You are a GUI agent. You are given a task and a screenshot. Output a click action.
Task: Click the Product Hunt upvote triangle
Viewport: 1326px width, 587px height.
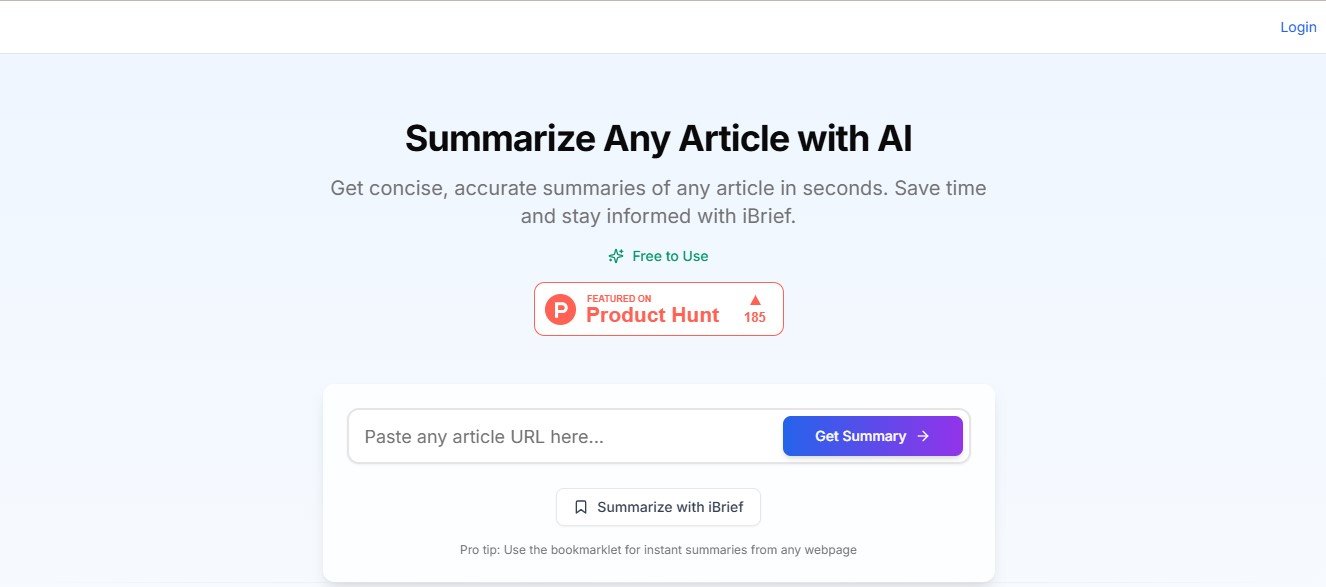pyautogui.click(x=755, y=300)
